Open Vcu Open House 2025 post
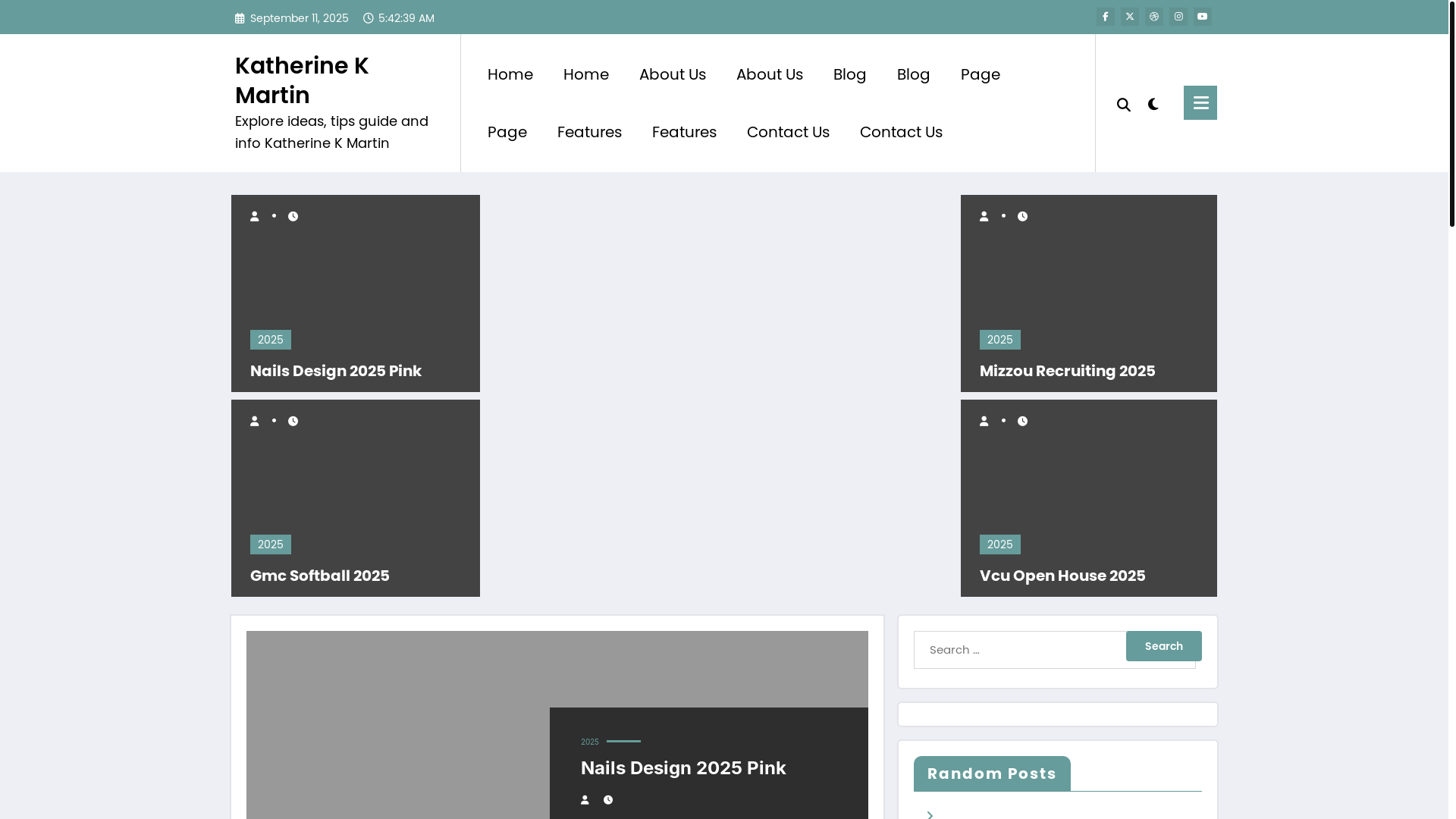Viewport: 1456px width, 819px height. pos(1062,576)
